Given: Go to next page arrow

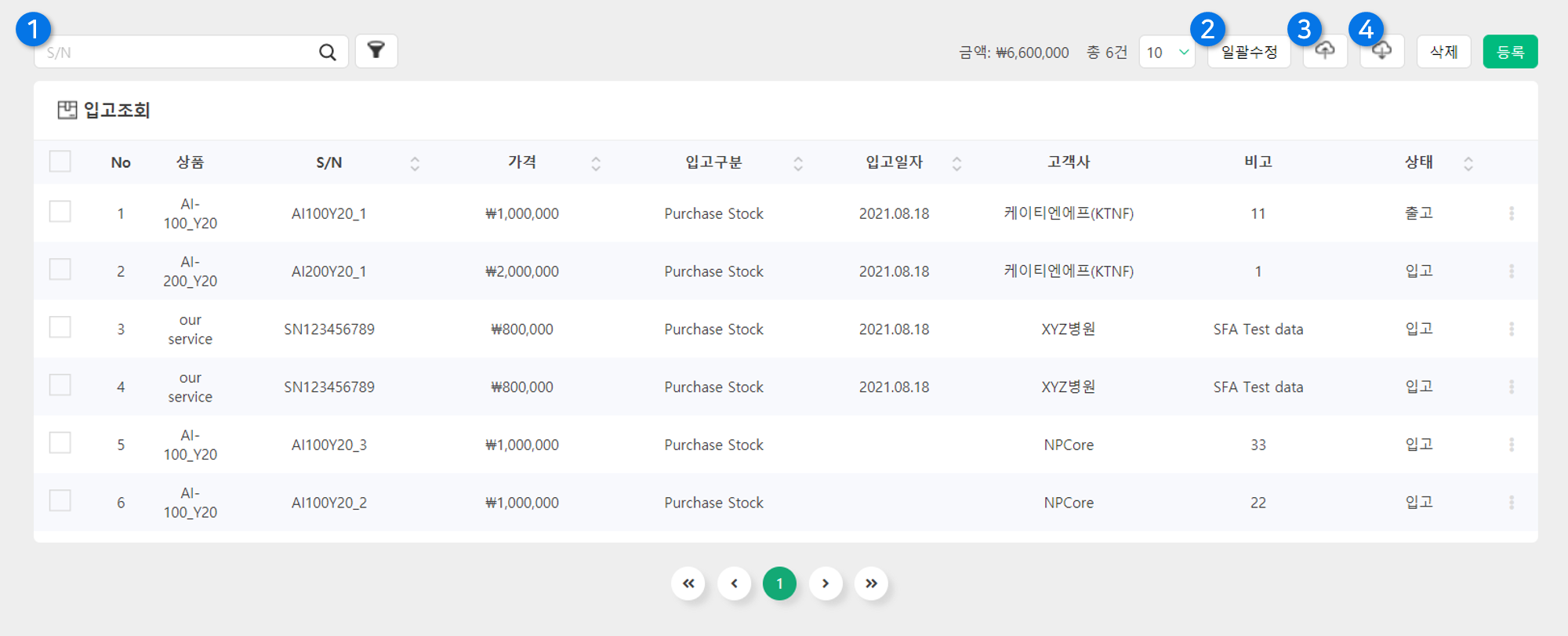Looking at the screenshot, I should [x=826, y=583].
